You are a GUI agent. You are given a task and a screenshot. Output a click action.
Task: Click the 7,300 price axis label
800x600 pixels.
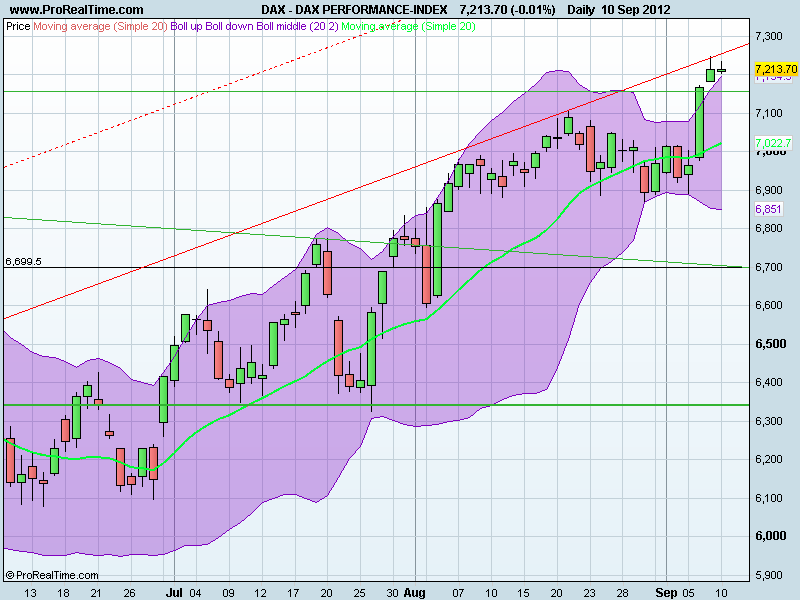point(768,36)
